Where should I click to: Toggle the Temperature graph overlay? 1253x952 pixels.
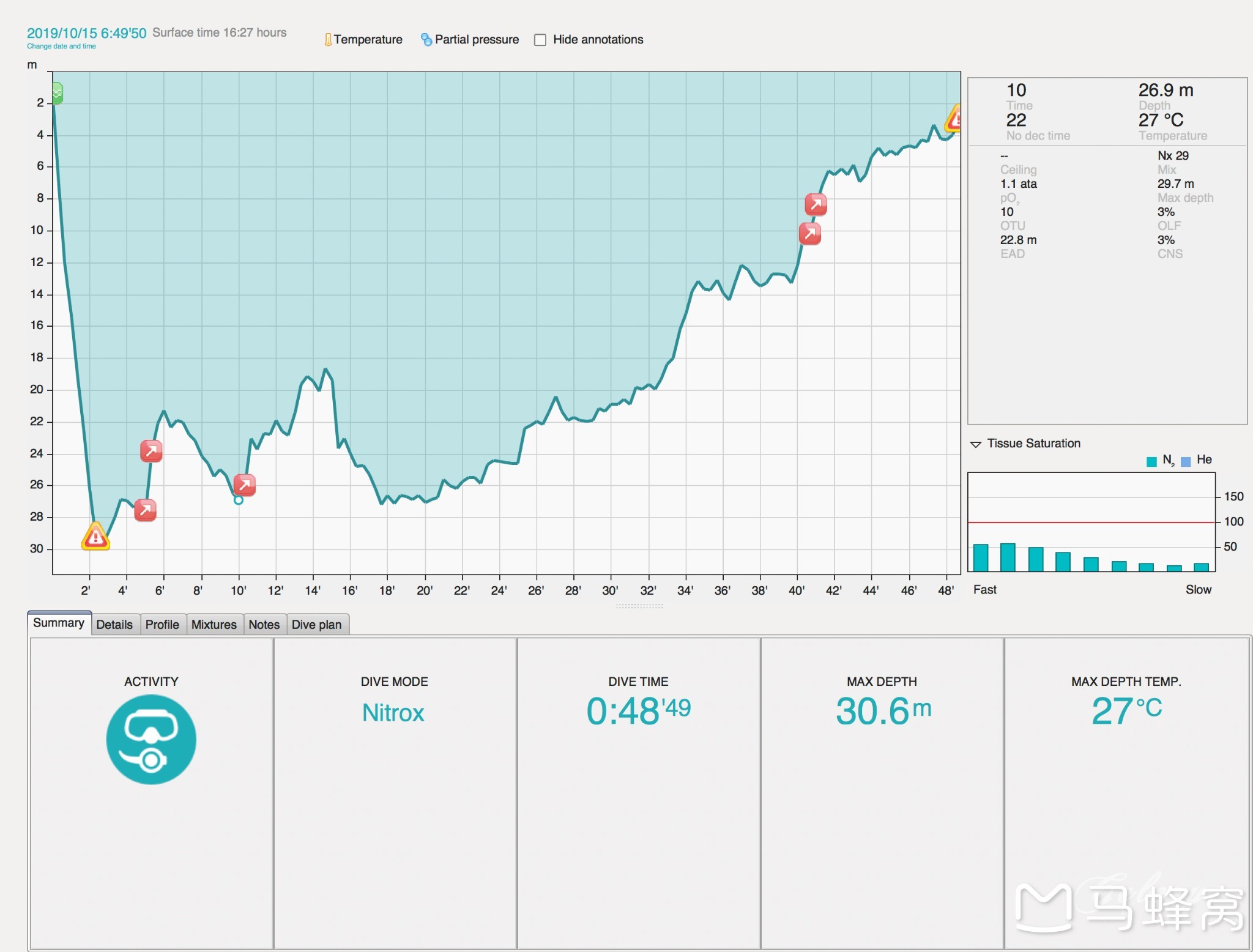tap(363, 40)
